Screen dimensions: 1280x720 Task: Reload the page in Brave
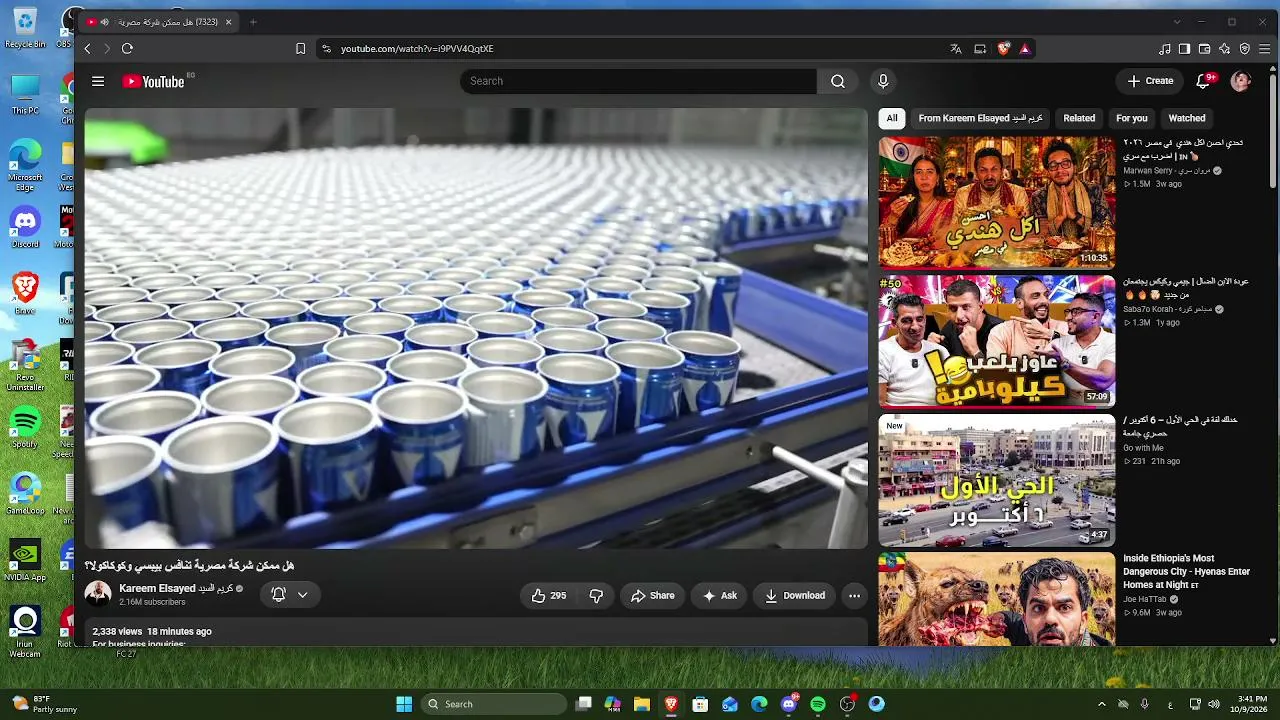[127, 48]
